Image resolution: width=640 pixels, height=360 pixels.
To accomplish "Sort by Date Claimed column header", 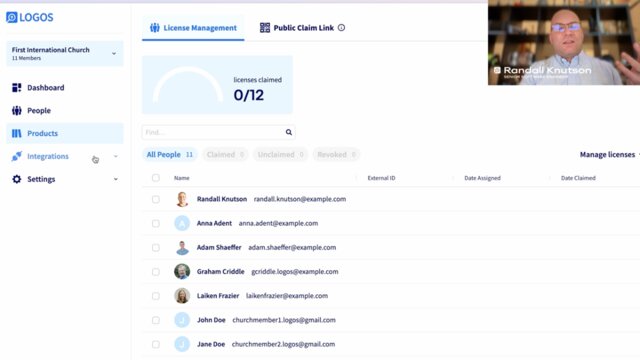I will 578,178.
